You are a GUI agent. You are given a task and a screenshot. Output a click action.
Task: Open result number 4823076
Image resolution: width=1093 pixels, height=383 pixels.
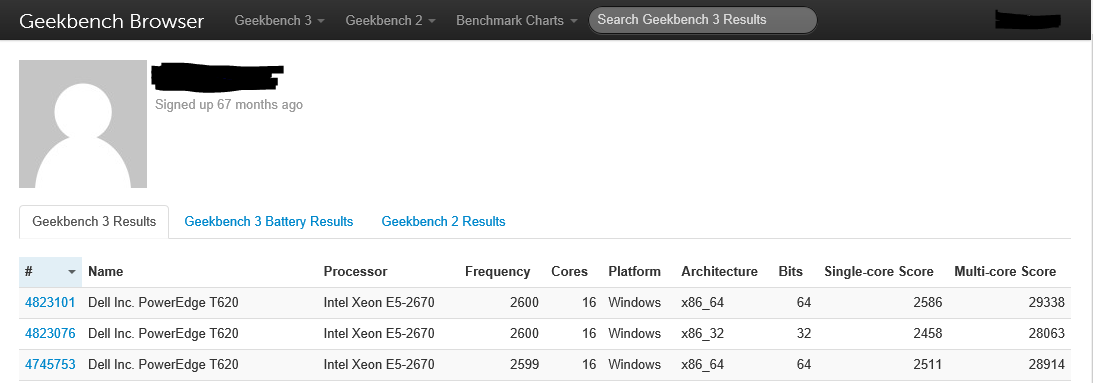coord(50,333)
